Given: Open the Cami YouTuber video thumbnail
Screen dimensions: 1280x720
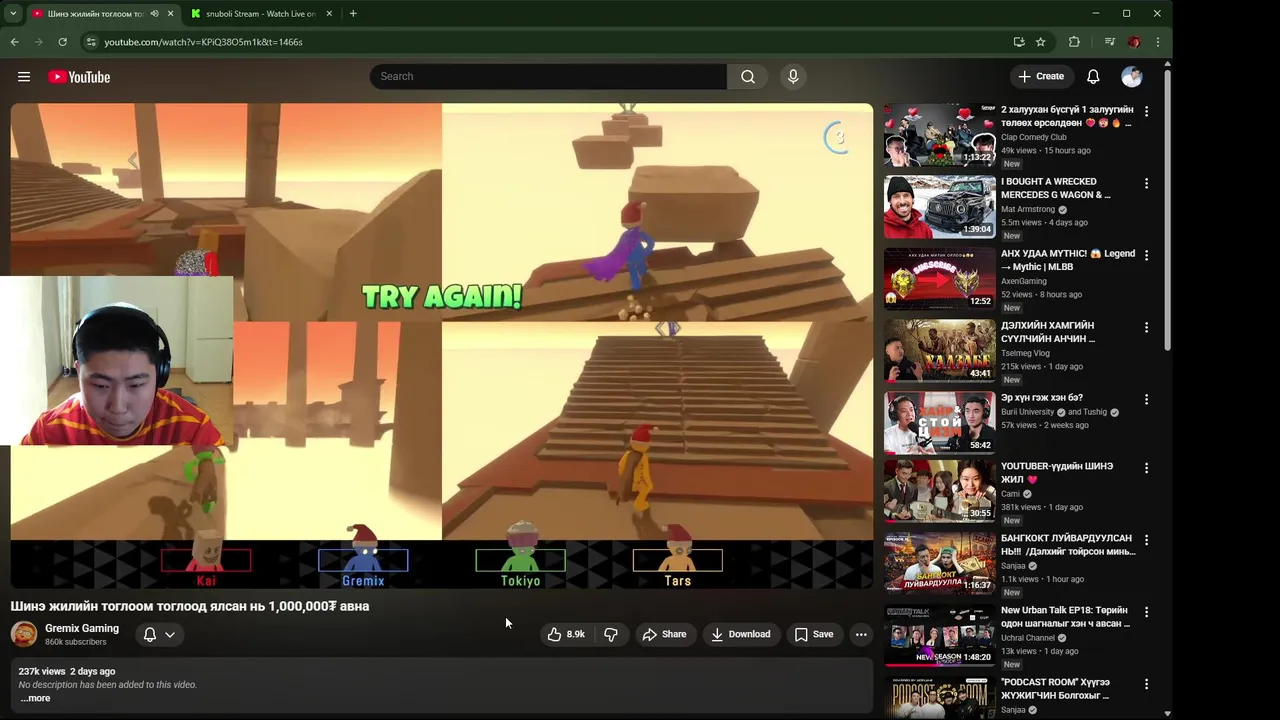Looking at the screenshot, I should [x=939, y=491].
